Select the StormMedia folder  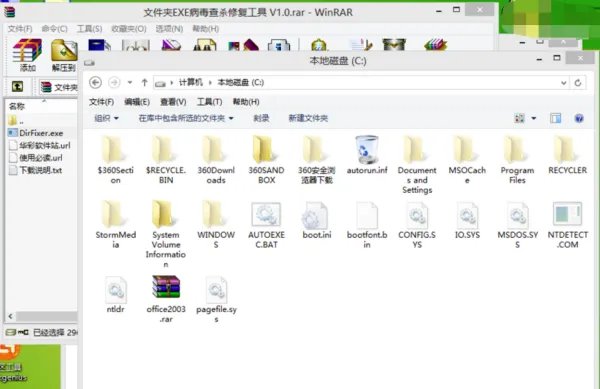click(x=116, y=225)
